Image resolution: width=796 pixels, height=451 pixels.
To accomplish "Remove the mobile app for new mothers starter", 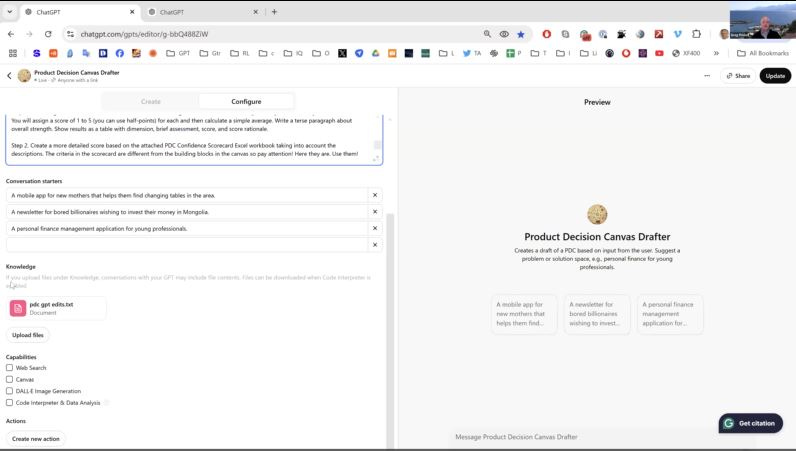I will tap(375, 195).
